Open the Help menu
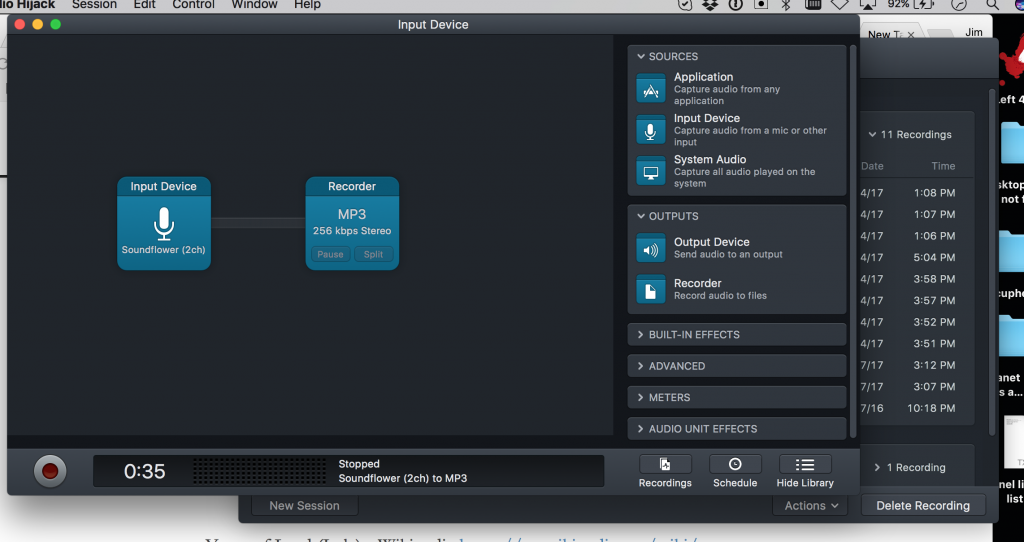This screenshot has width=1024, height=542. [x=307, y=5]
